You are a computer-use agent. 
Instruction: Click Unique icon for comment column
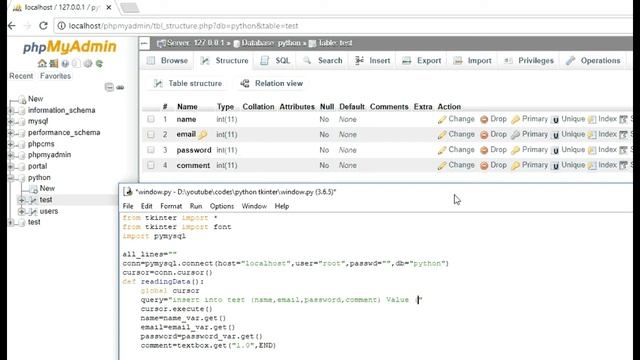(x=555, y=166)
